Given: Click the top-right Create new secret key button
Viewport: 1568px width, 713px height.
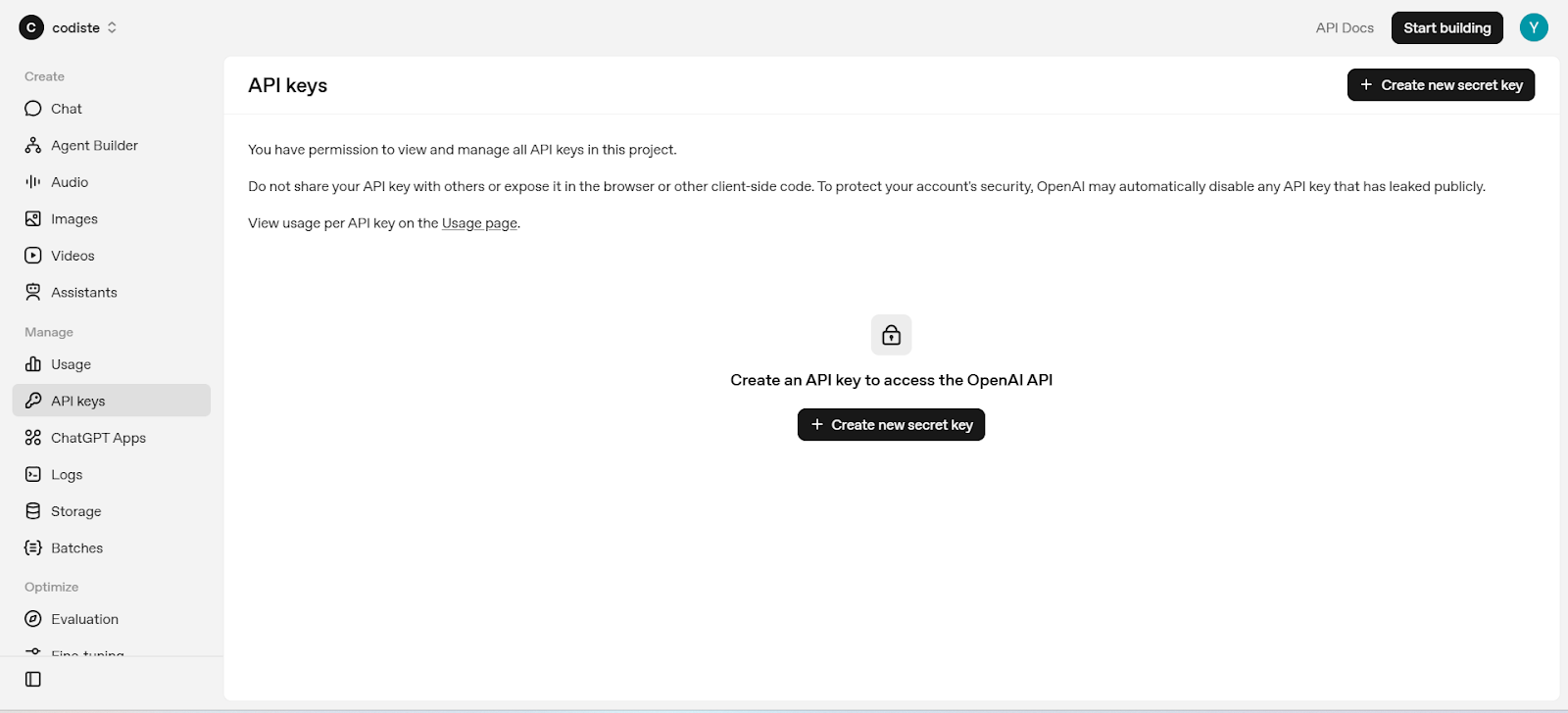Looking at the screenshot, I should coord(1441,85).
